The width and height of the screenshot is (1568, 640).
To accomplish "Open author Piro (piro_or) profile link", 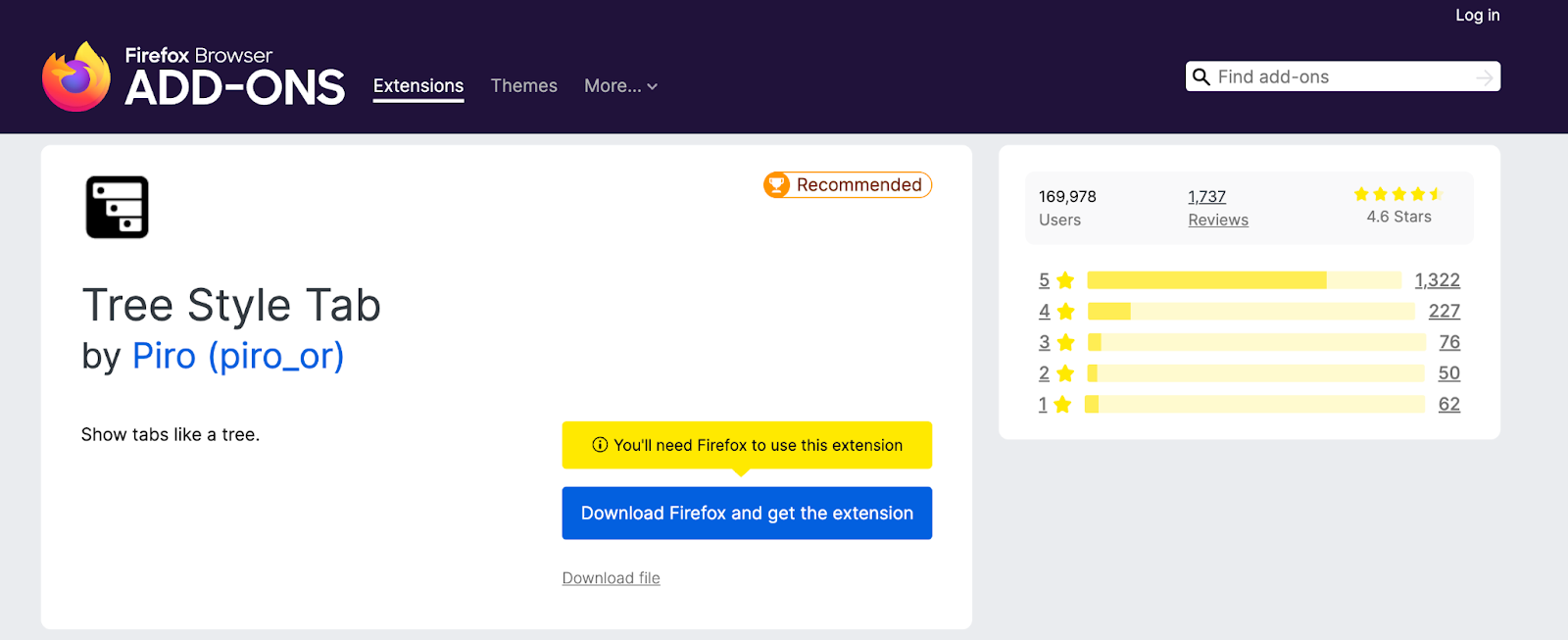I will (x=238, y=356).
